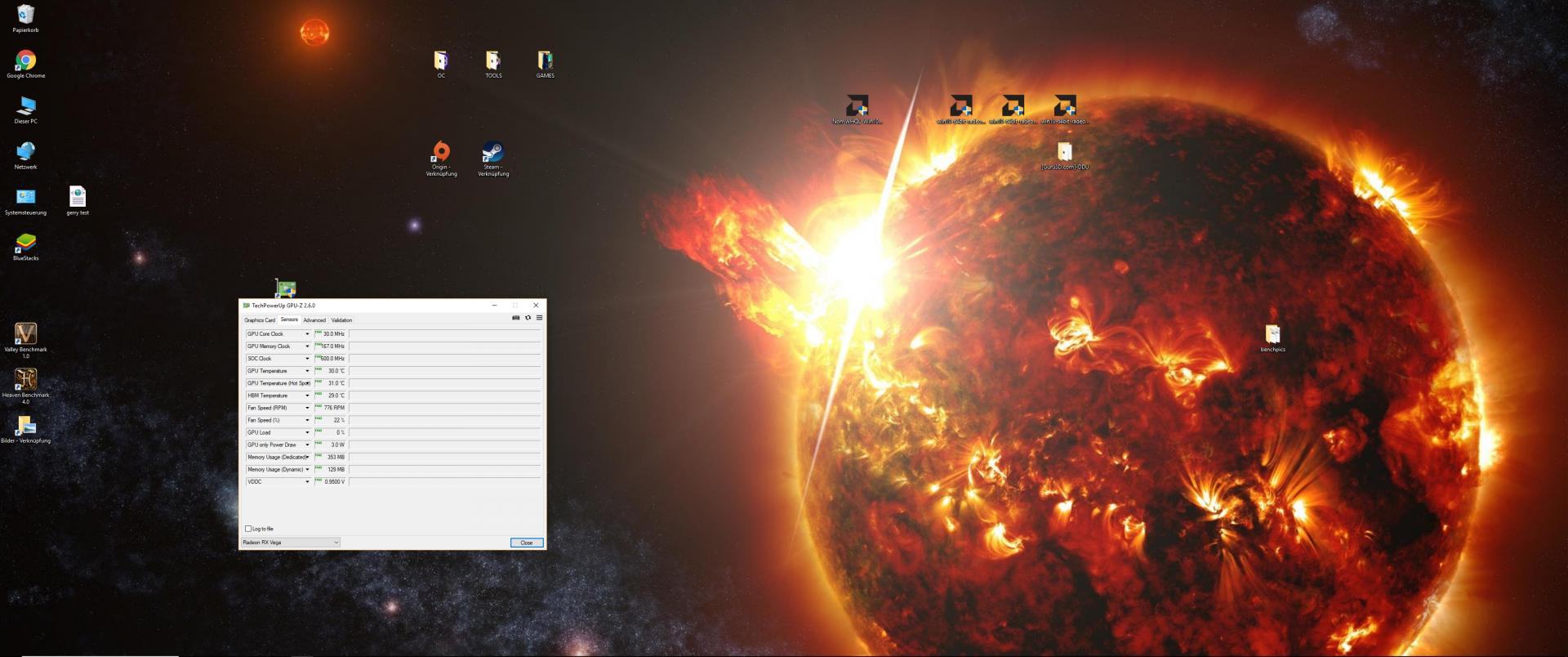
Task: Click the 167.0 MHz memory clock value
Action: click(332, 346)
